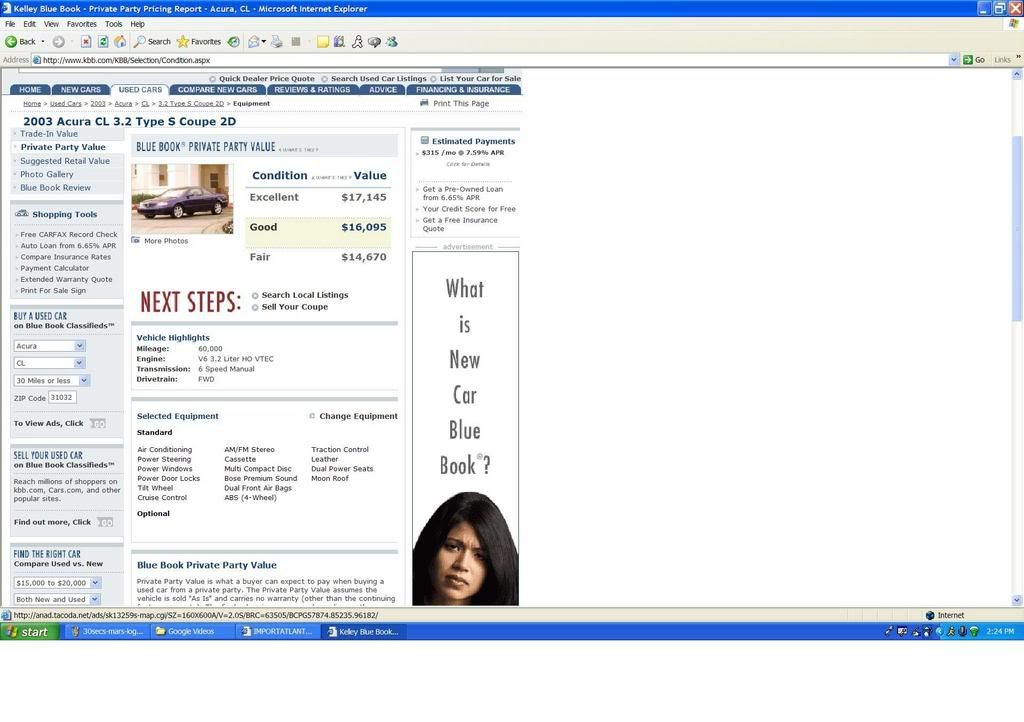Open the Acura make dropdown
Screen dimensions: 1024x722
(x=49, y=346)
